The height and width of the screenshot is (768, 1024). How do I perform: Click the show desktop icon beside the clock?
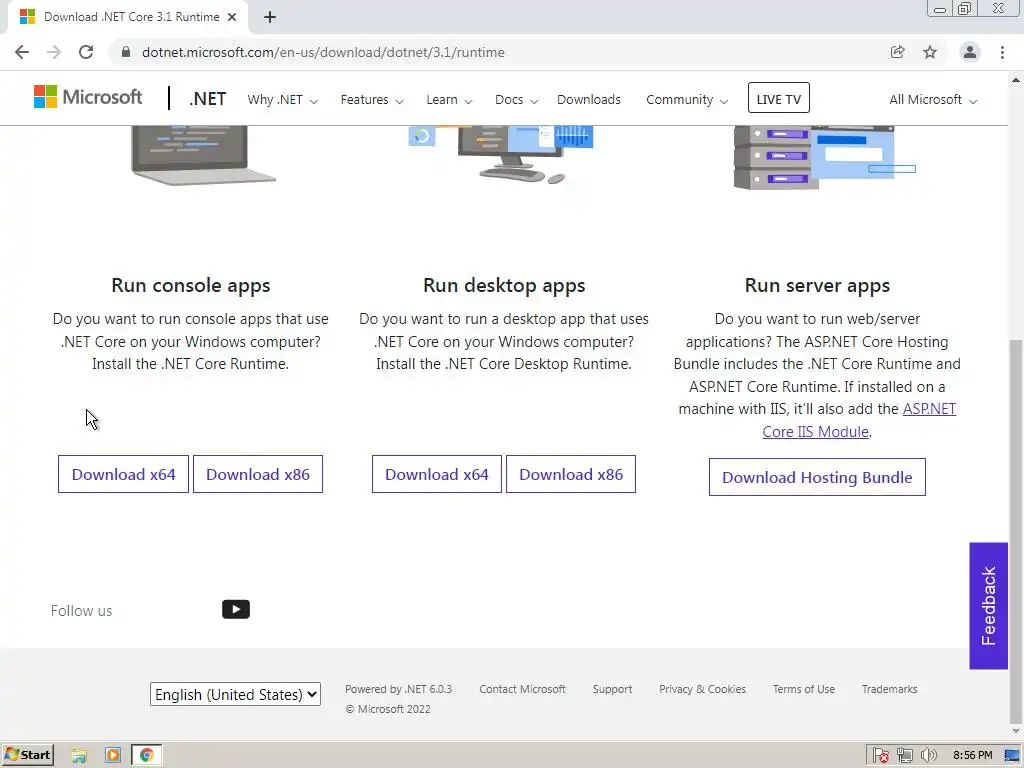click(1013, 756)
